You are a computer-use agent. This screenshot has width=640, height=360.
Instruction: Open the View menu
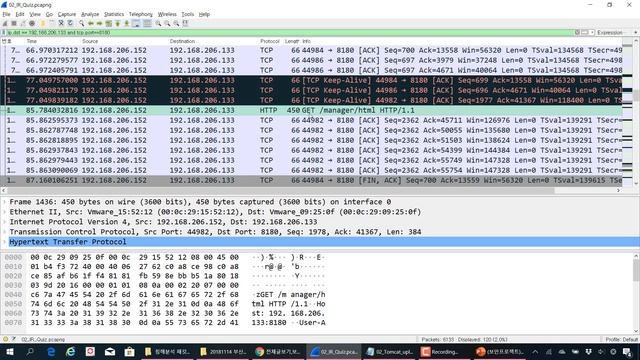point(35,14)
